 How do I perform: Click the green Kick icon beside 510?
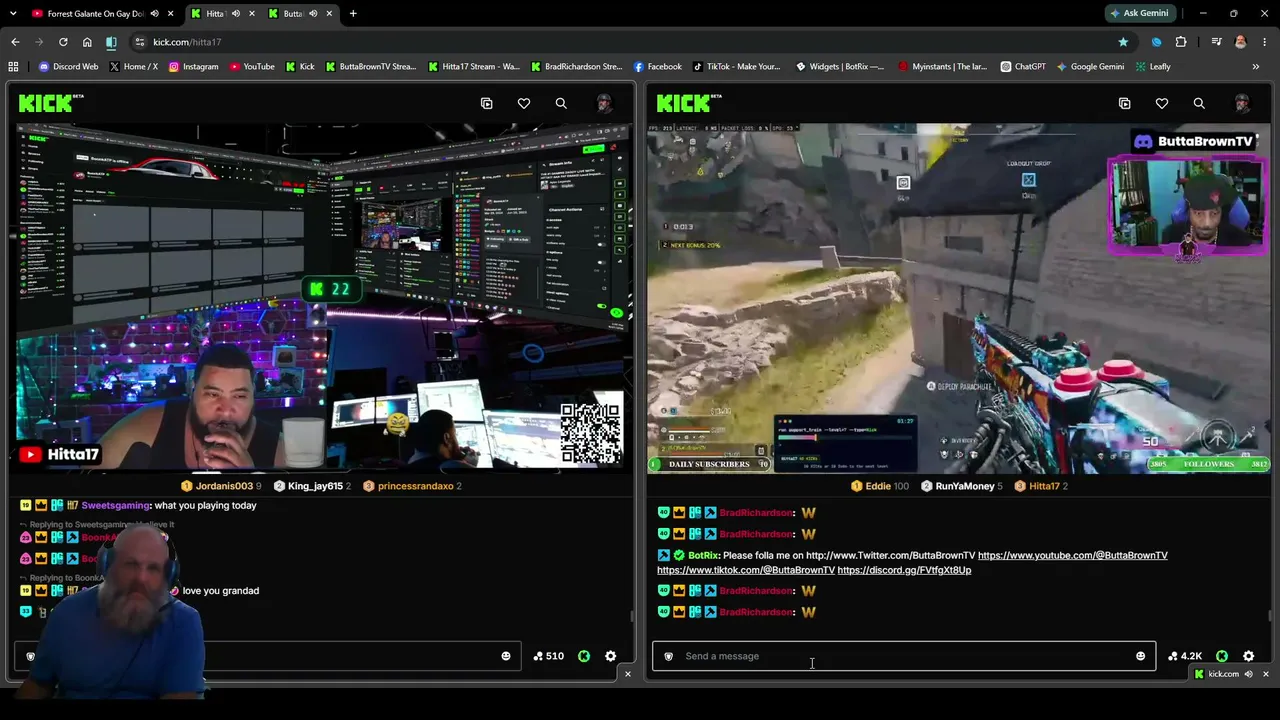tap(584, 656)
